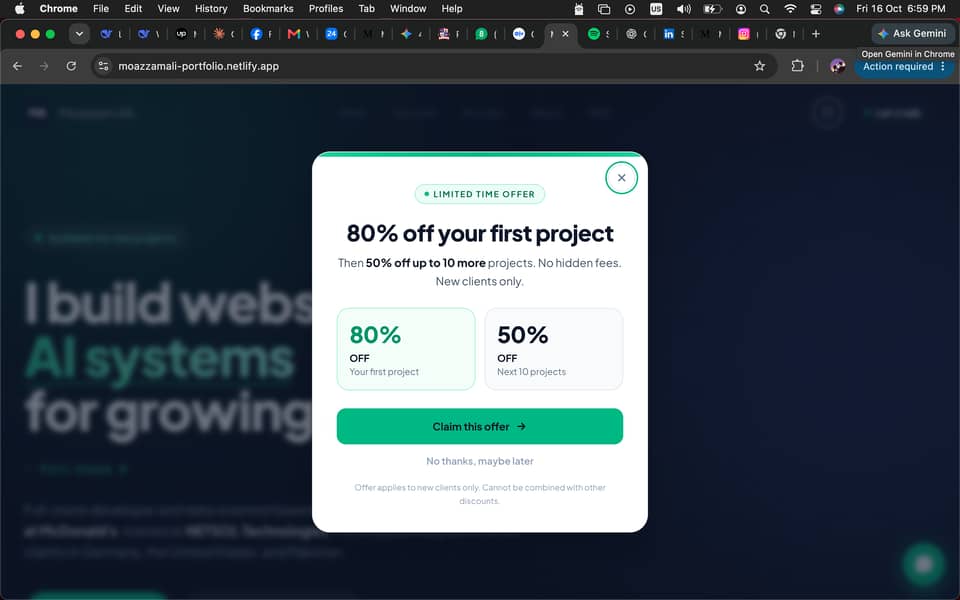Viewport: 960px width, 600px height.
Task: Open Chrome's three-dot menu
Action: [x=943, y=66]
